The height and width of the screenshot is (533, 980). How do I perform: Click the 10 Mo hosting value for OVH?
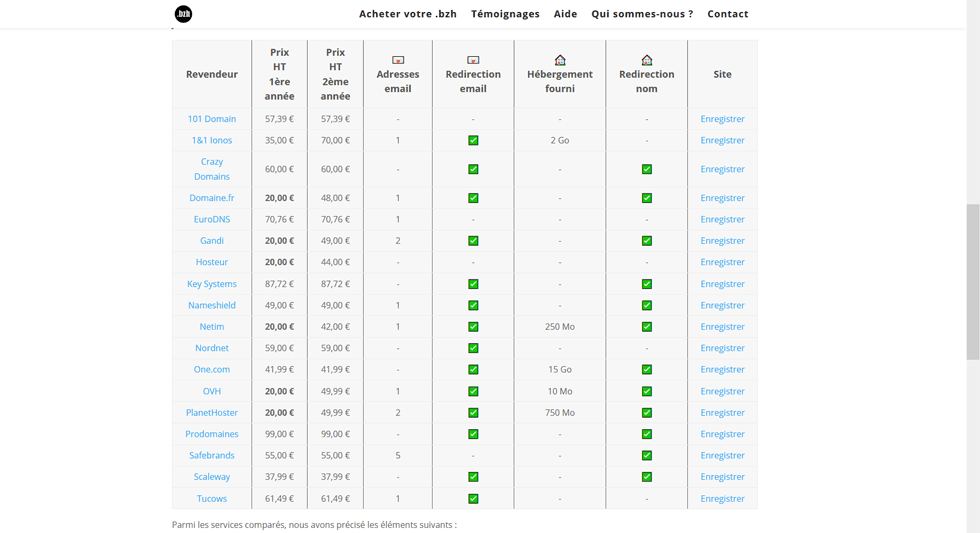click(x=560, y=391)
